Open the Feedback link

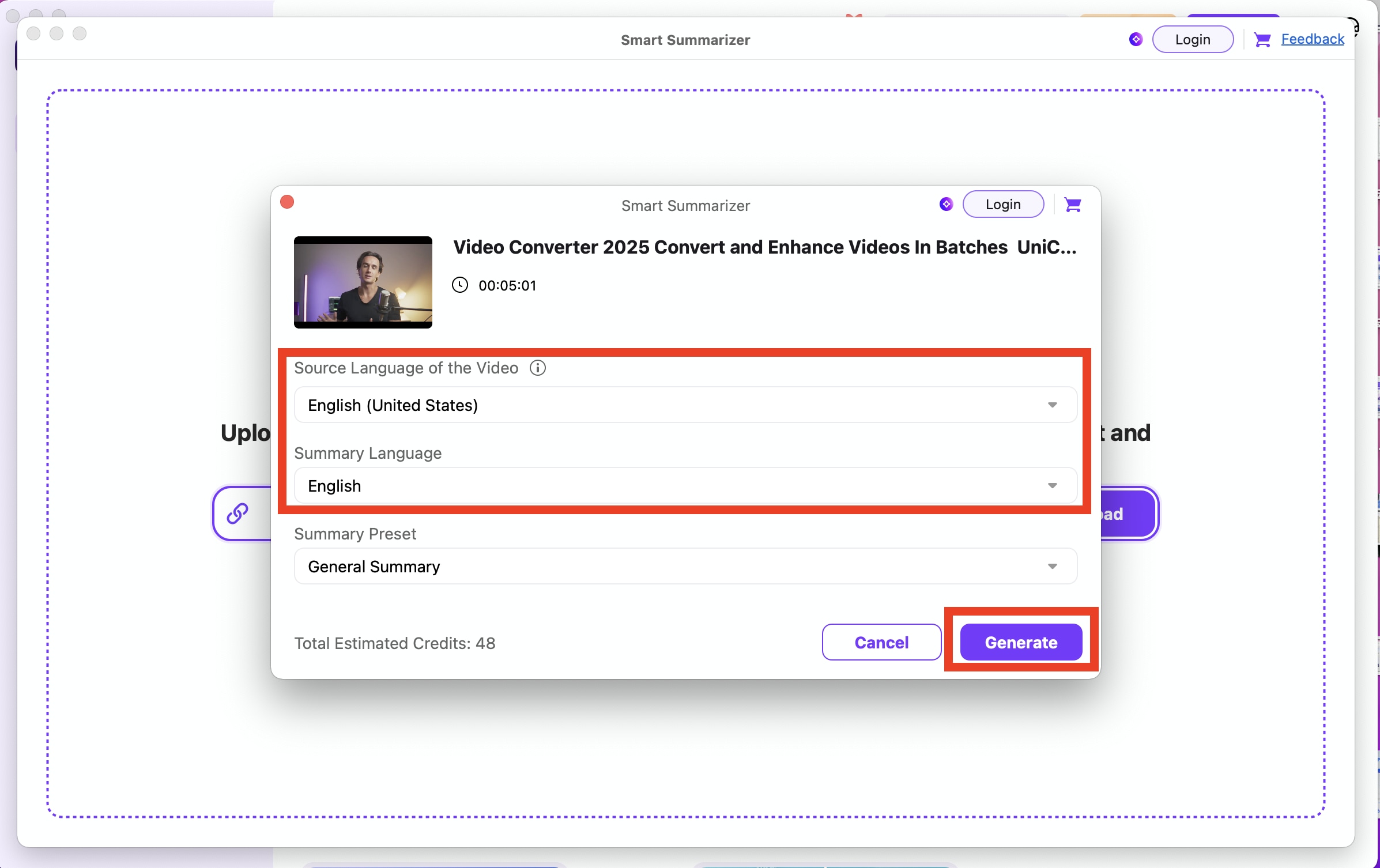click(1313, 39)
